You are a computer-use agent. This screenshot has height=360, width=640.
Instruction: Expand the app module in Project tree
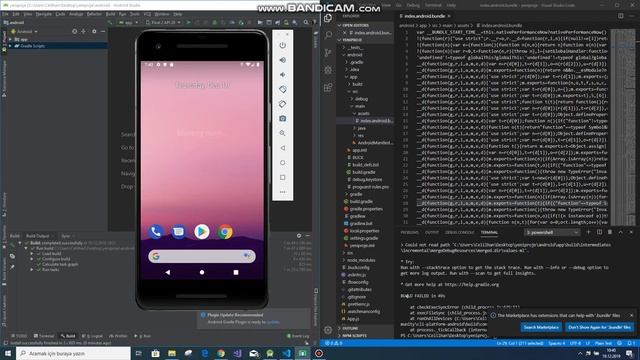tap(10, 40)
